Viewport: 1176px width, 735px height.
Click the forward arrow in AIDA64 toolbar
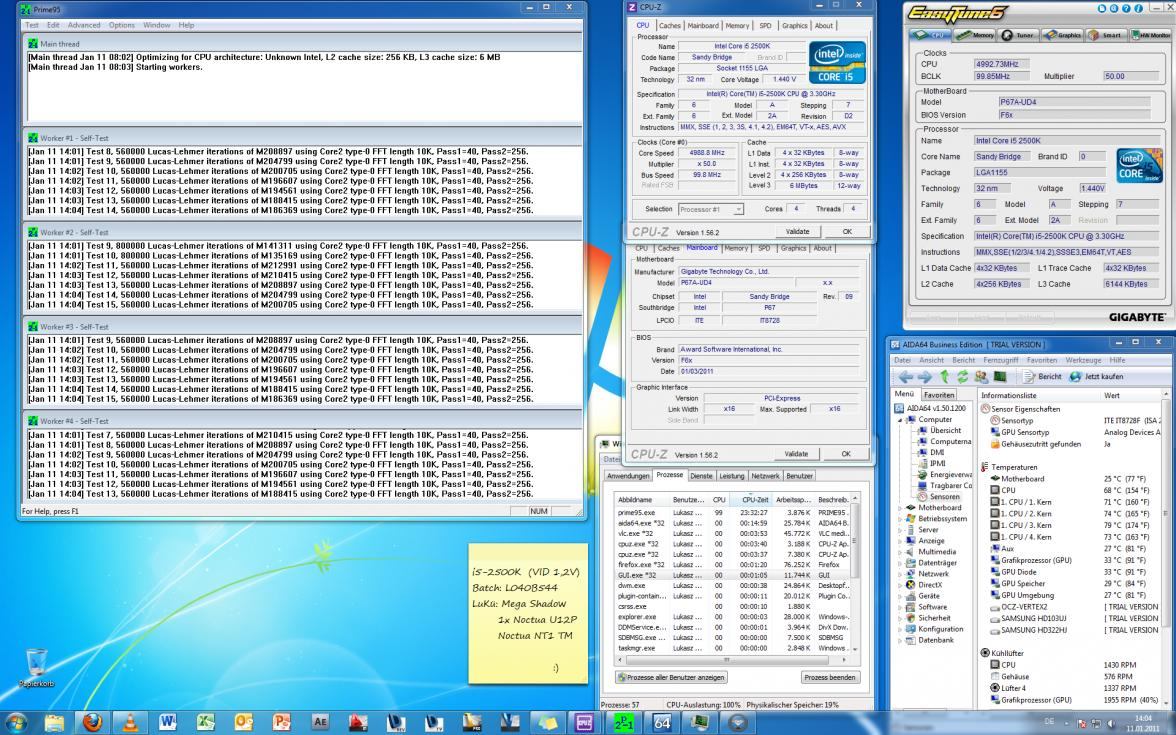(925, 376)
